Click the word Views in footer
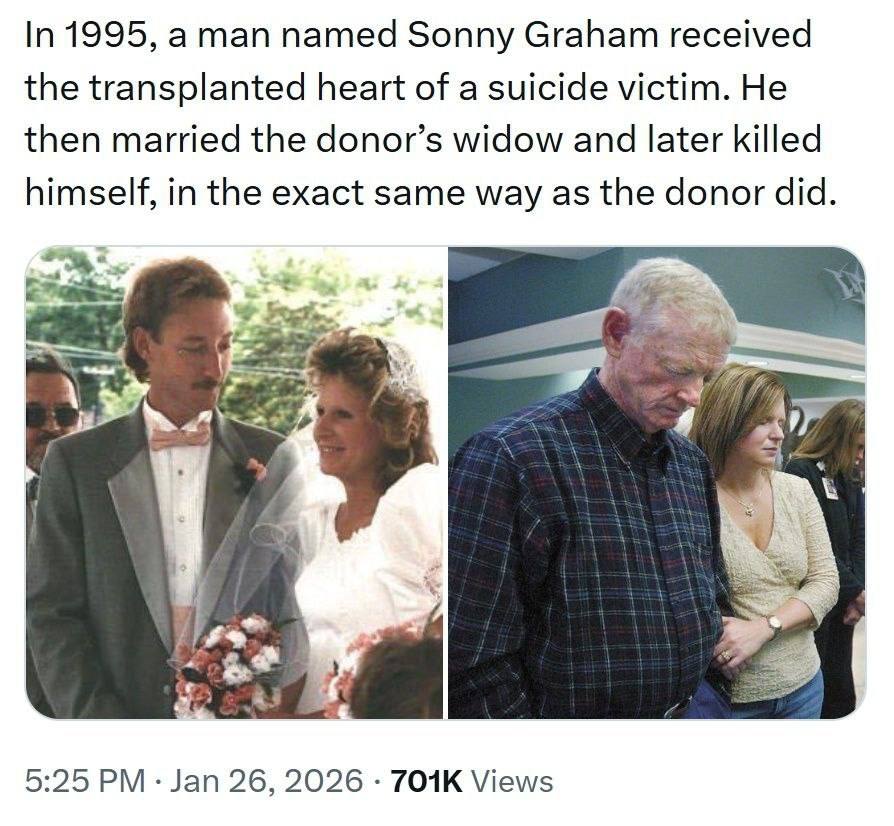This screenshot has height=826, width=894. coord(511,781)
